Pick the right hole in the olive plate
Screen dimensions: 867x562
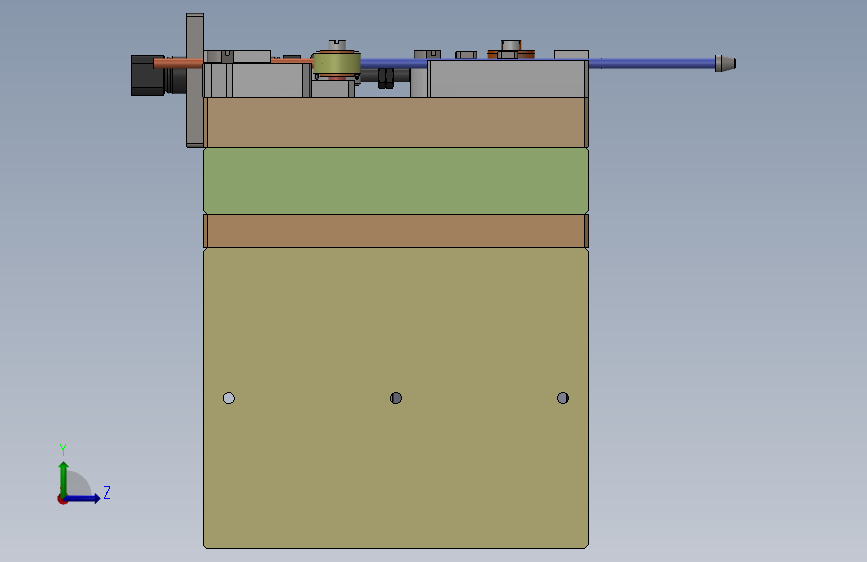click(x=563, y=398)
